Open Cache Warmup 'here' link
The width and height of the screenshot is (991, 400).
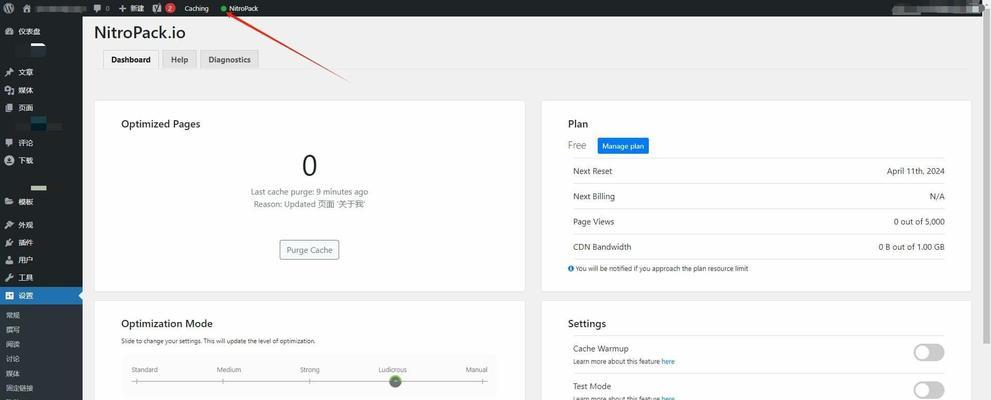point(668,361)
